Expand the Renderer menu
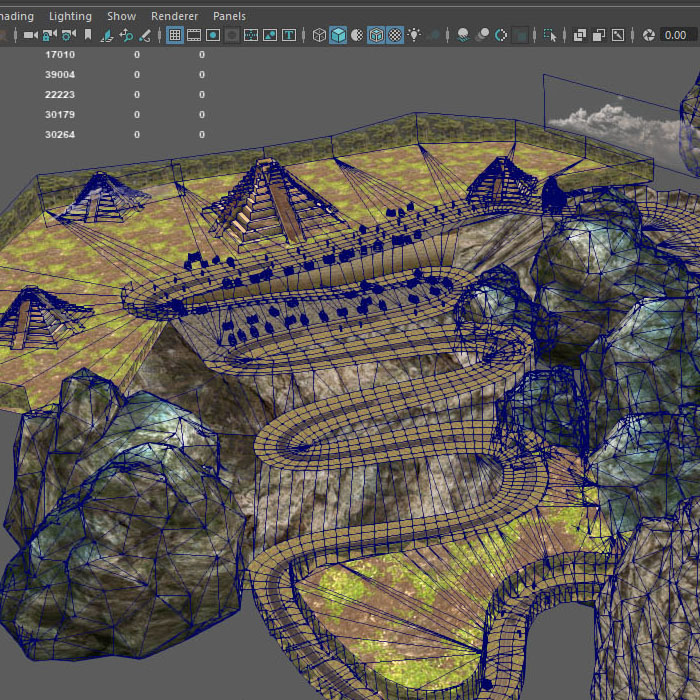Viewport: 700px width, 700px height. tap(174, 16)
